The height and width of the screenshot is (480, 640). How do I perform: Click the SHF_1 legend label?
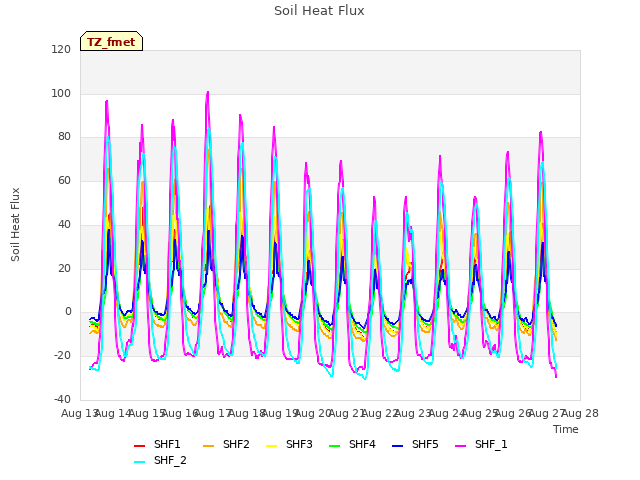(x=491, y=444)
